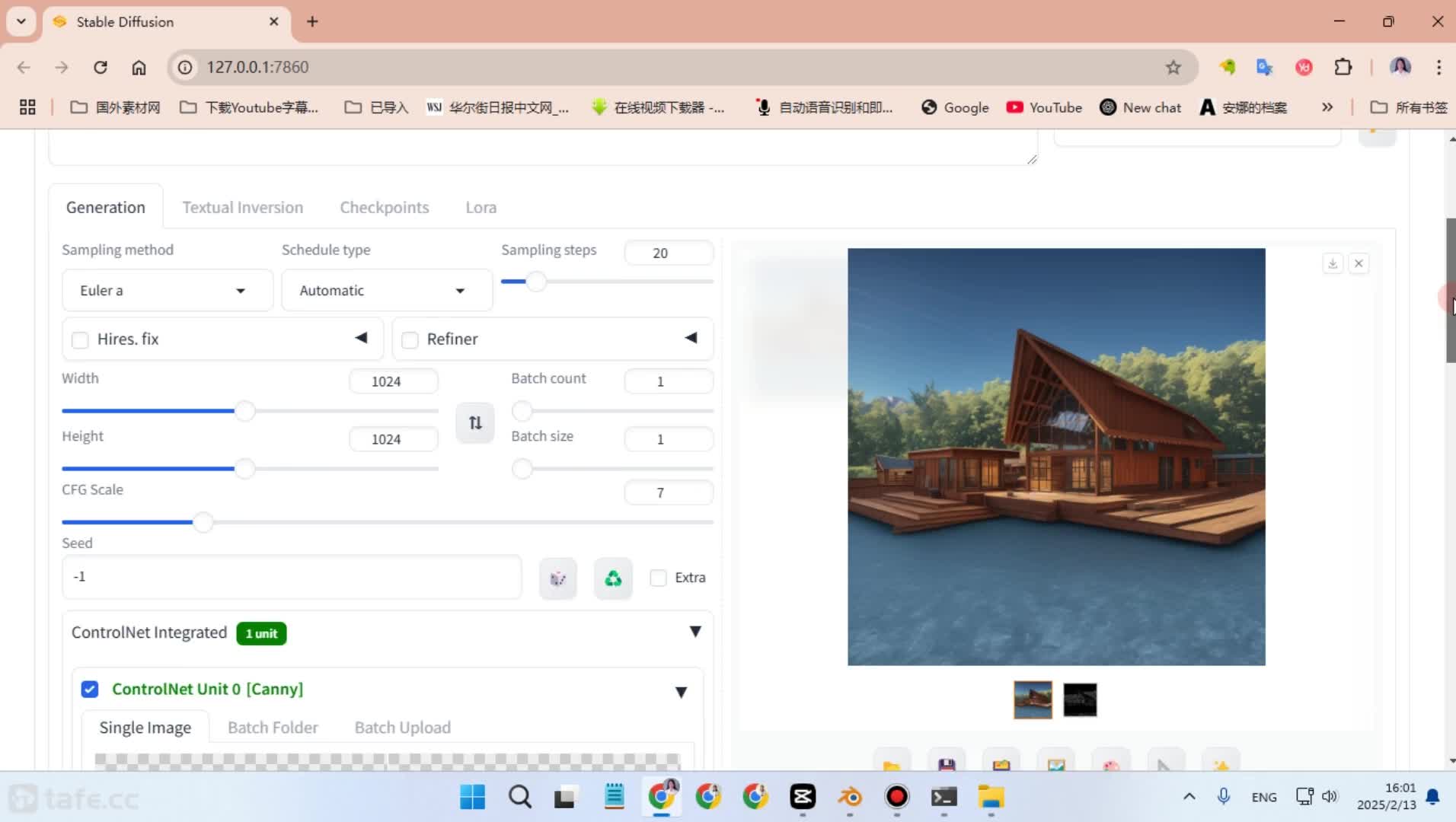
Task: Disable the ControlNet Unit 0 checkbox
Action: [90, 690]
